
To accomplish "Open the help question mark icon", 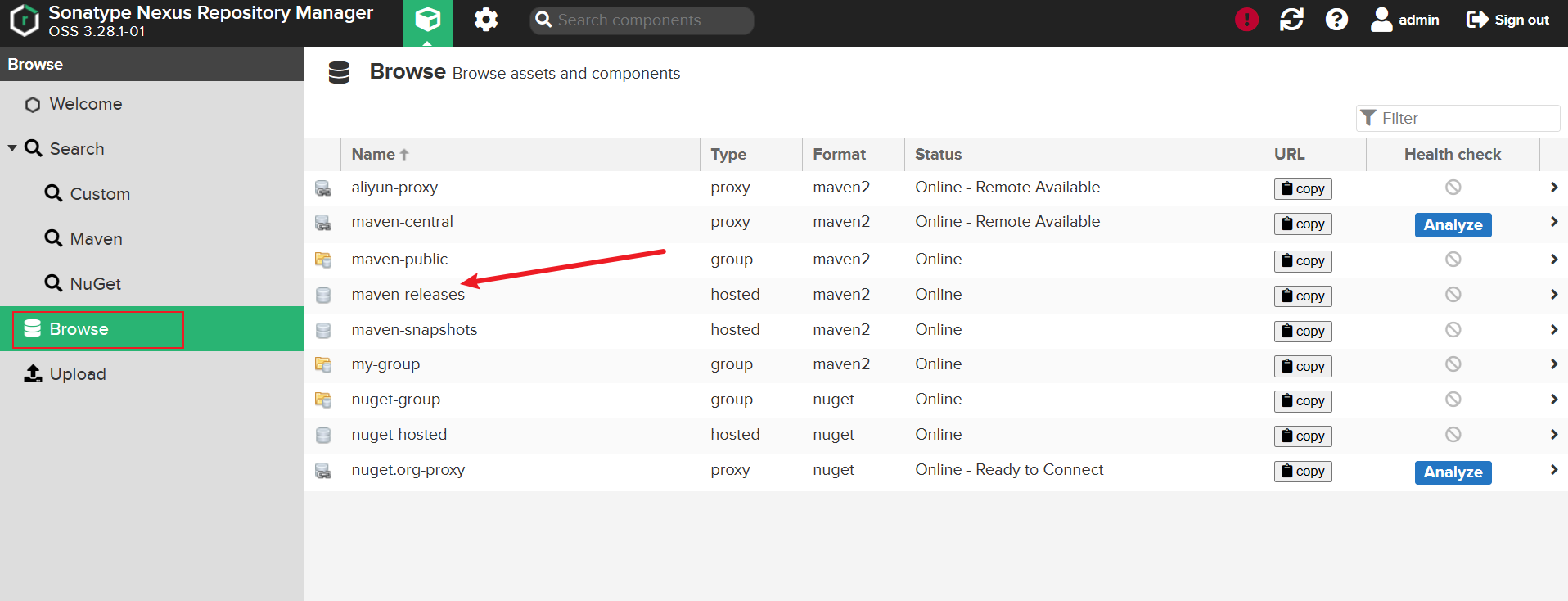I will 1336,20.
